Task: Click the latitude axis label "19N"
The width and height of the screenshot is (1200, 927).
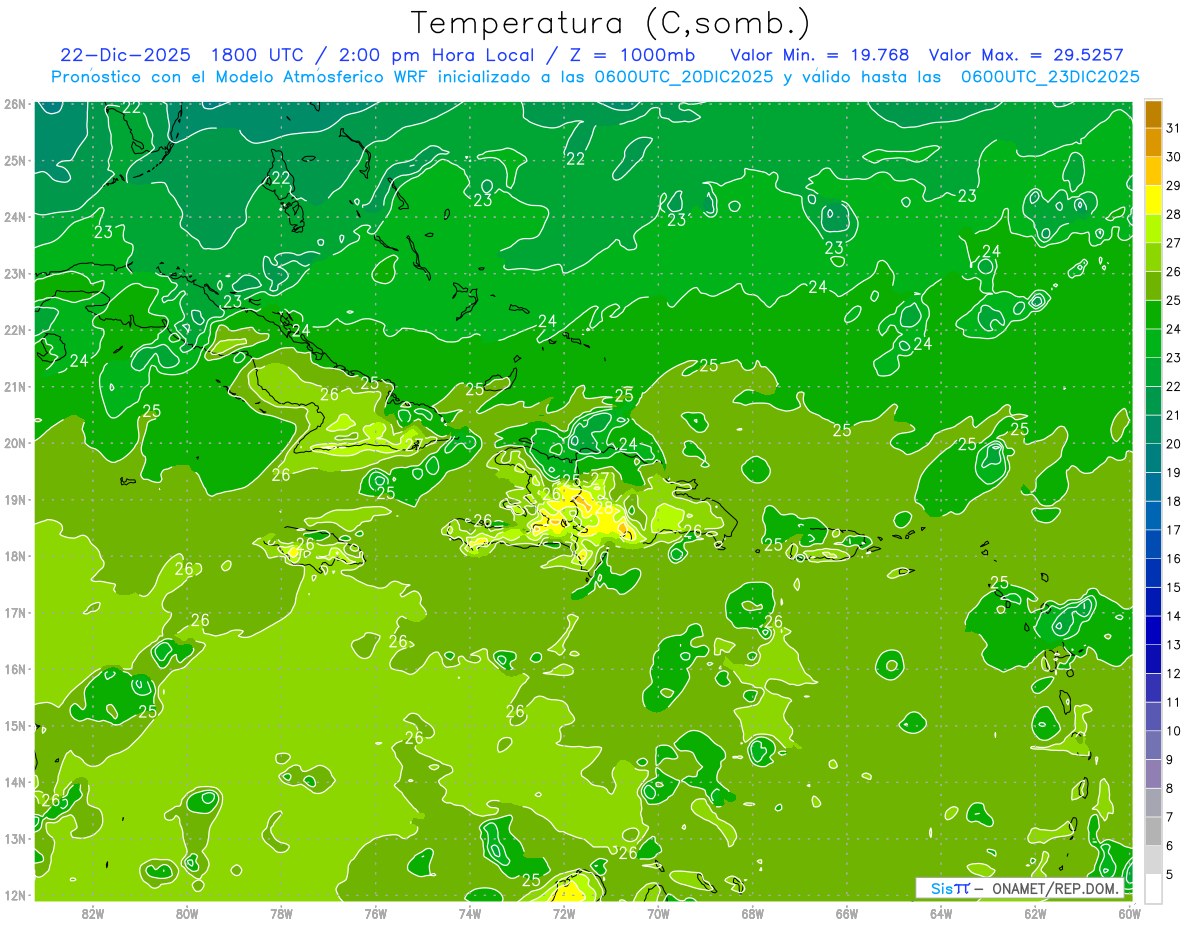Action: tap(15, 499)
